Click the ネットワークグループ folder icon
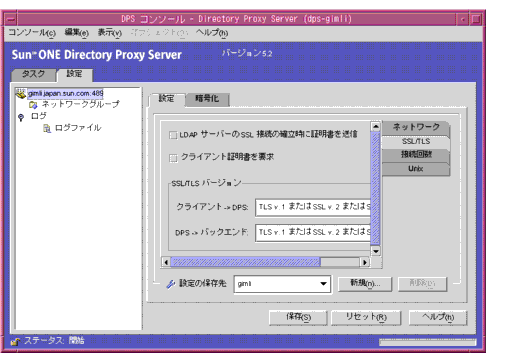532x361 pixels. click(33, 105)
